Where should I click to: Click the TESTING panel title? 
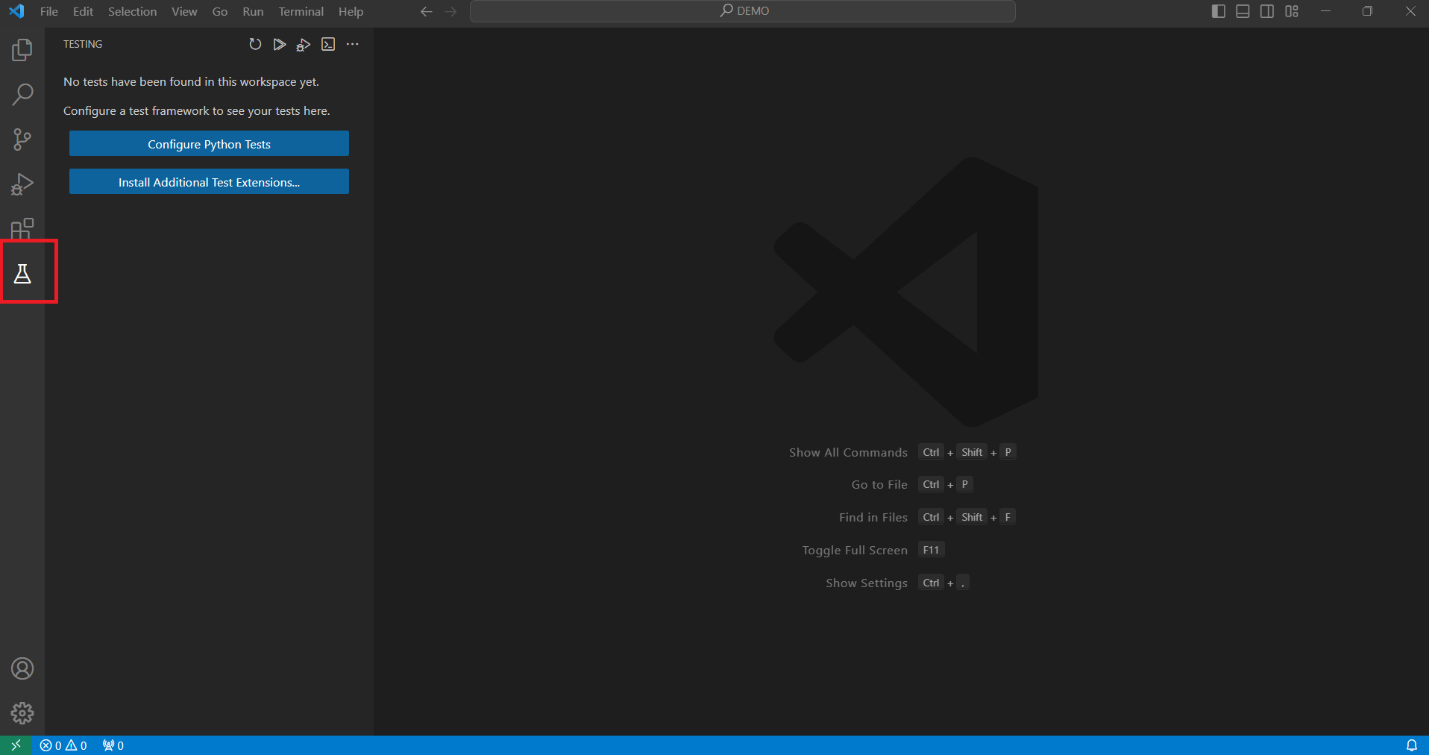[x=83, y=44]
